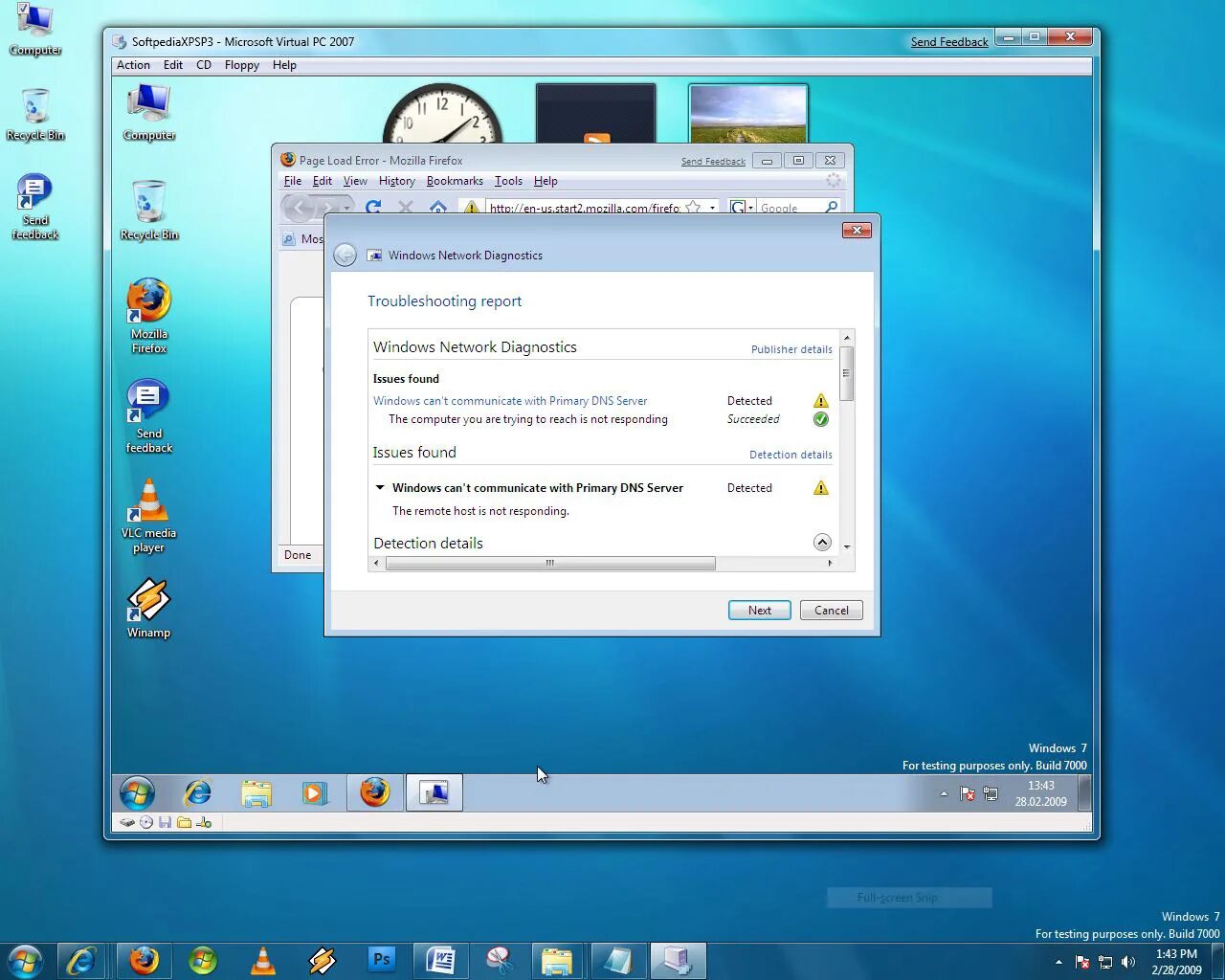Click the Firefox Back button
1225x980 pixels.
[300, 207]
